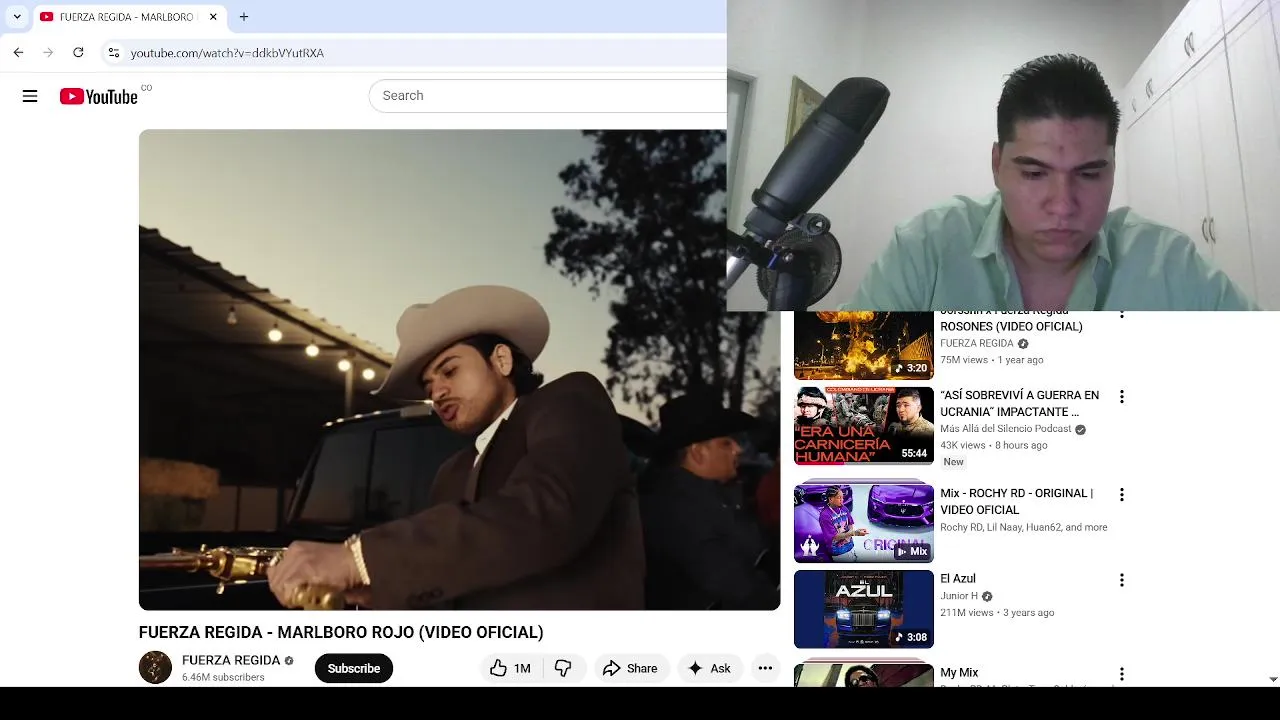Open options menu for Ucrania podcast video
Screen dimensions: 1280x720
point(1121,397)
